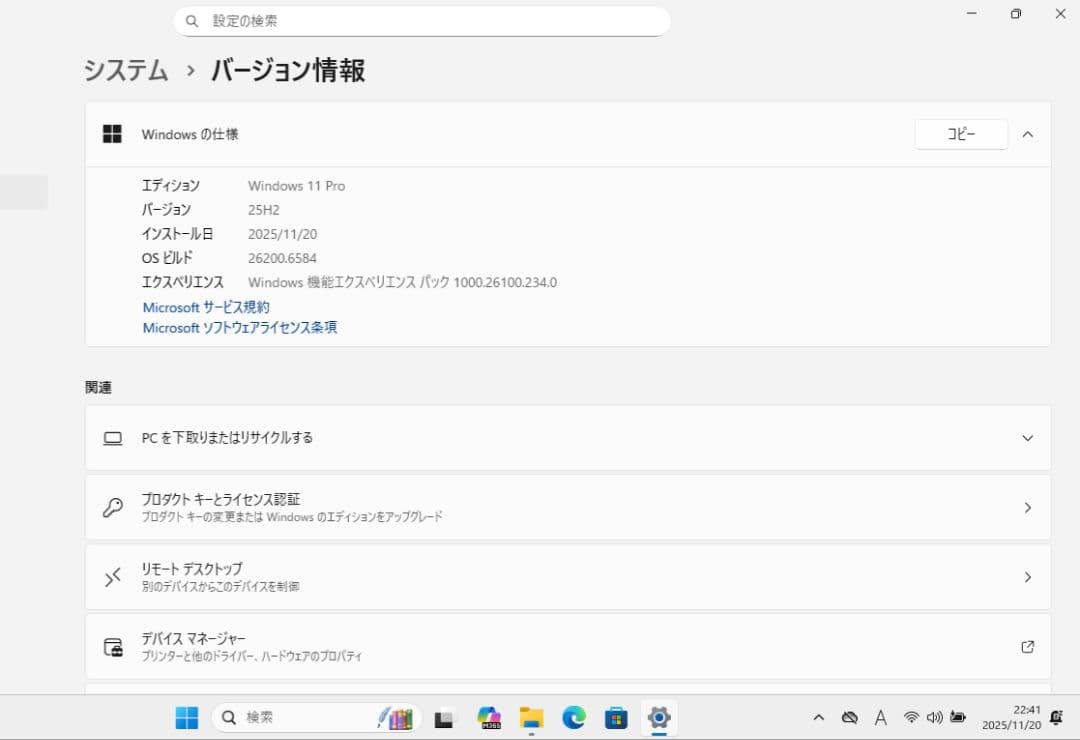Click the key icon for プロダクト キーとライセンス認証
This screenshot has width=1080, height=740.
point(113,507)
